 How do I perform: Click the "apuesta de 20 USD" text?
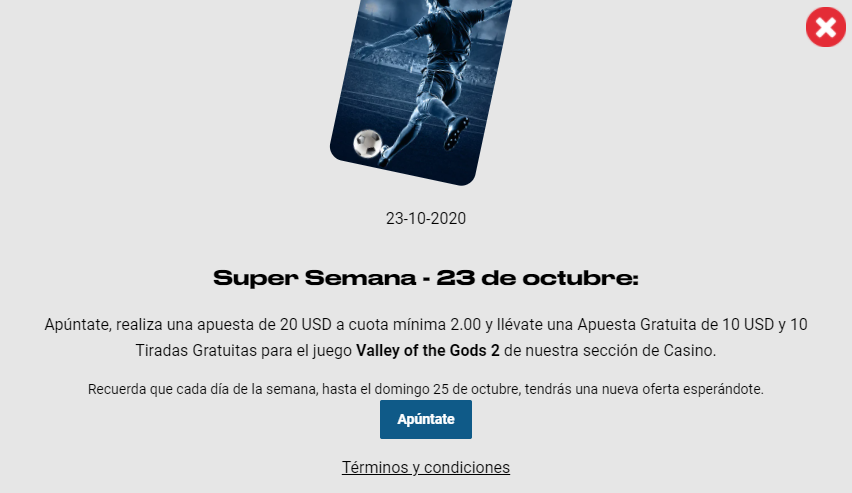[x=264, y=324]
